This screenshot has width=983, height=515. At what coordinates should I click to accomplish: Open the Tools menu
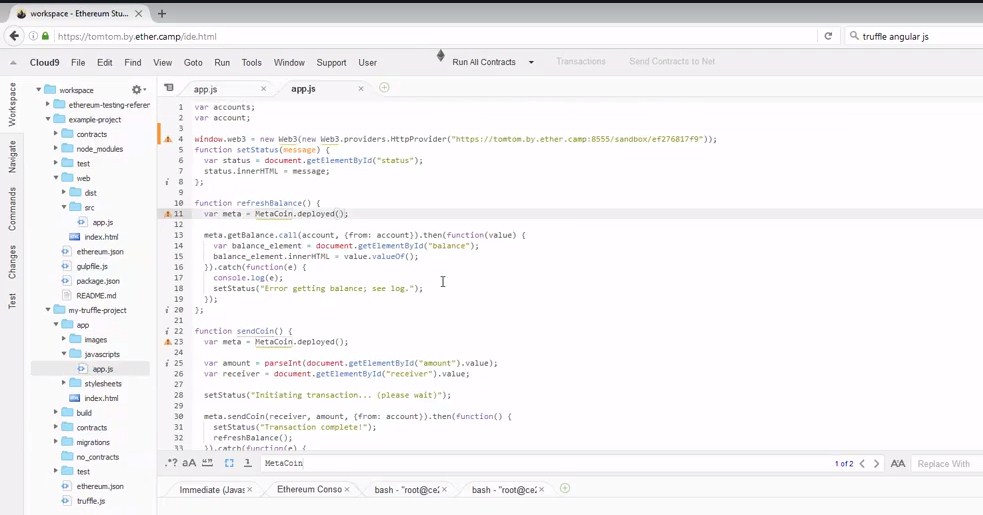click(x=251, y=63)
